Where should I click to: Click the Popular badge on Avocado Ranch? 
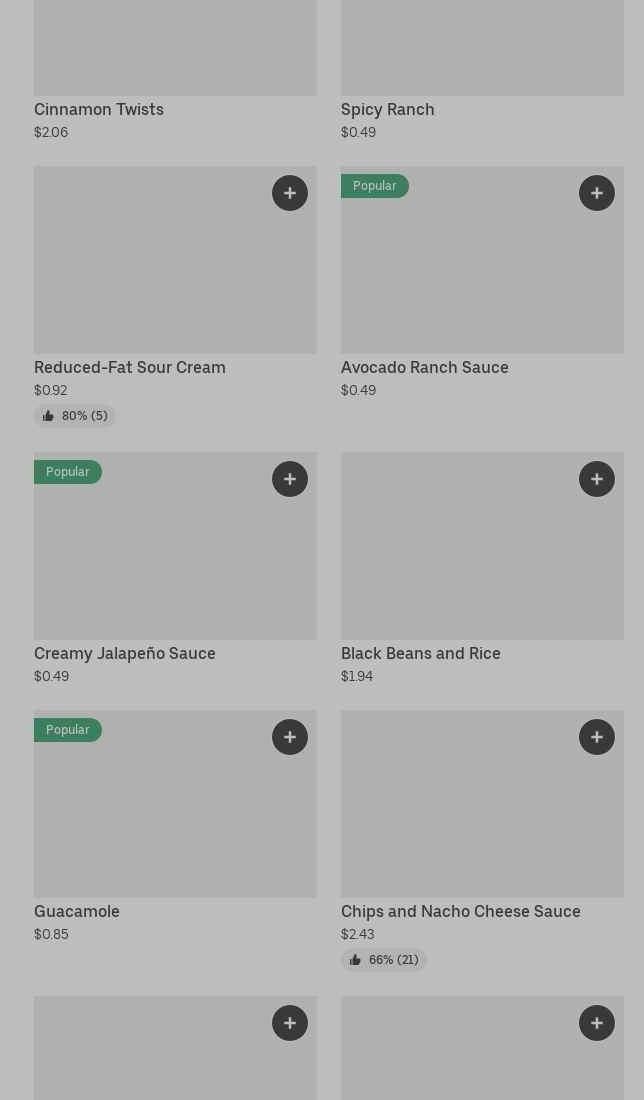point(374,186)
